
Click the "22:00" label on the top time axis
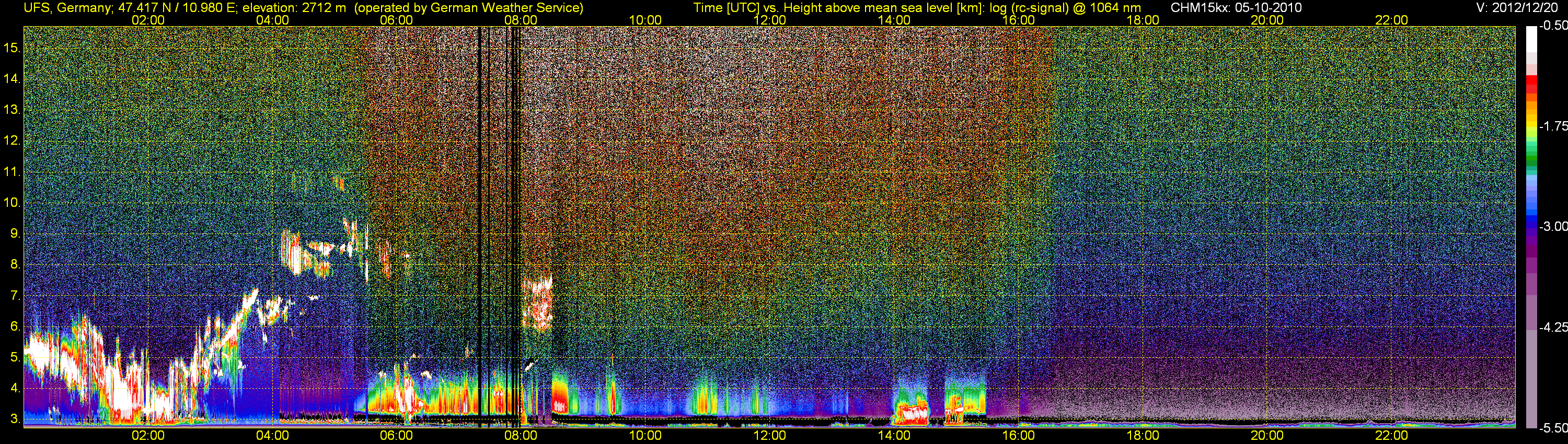tap(1391, 20)
